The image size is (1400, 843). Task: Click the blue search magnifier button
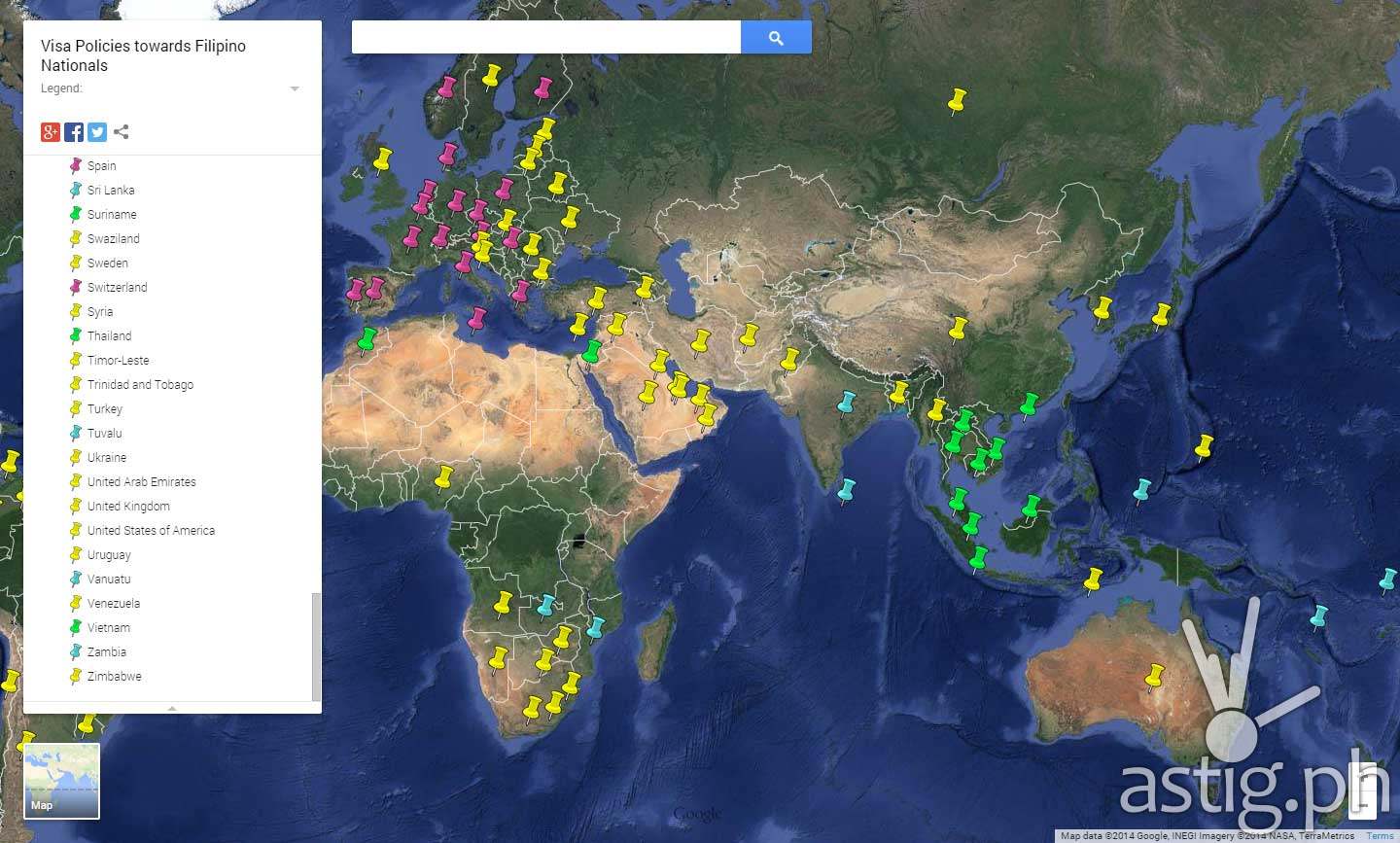776,38
